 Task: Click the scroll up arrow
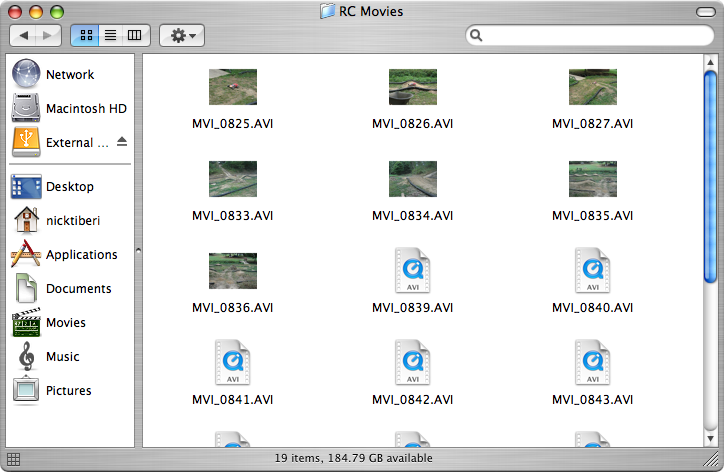pyautogui.click(x=710, y=62)
